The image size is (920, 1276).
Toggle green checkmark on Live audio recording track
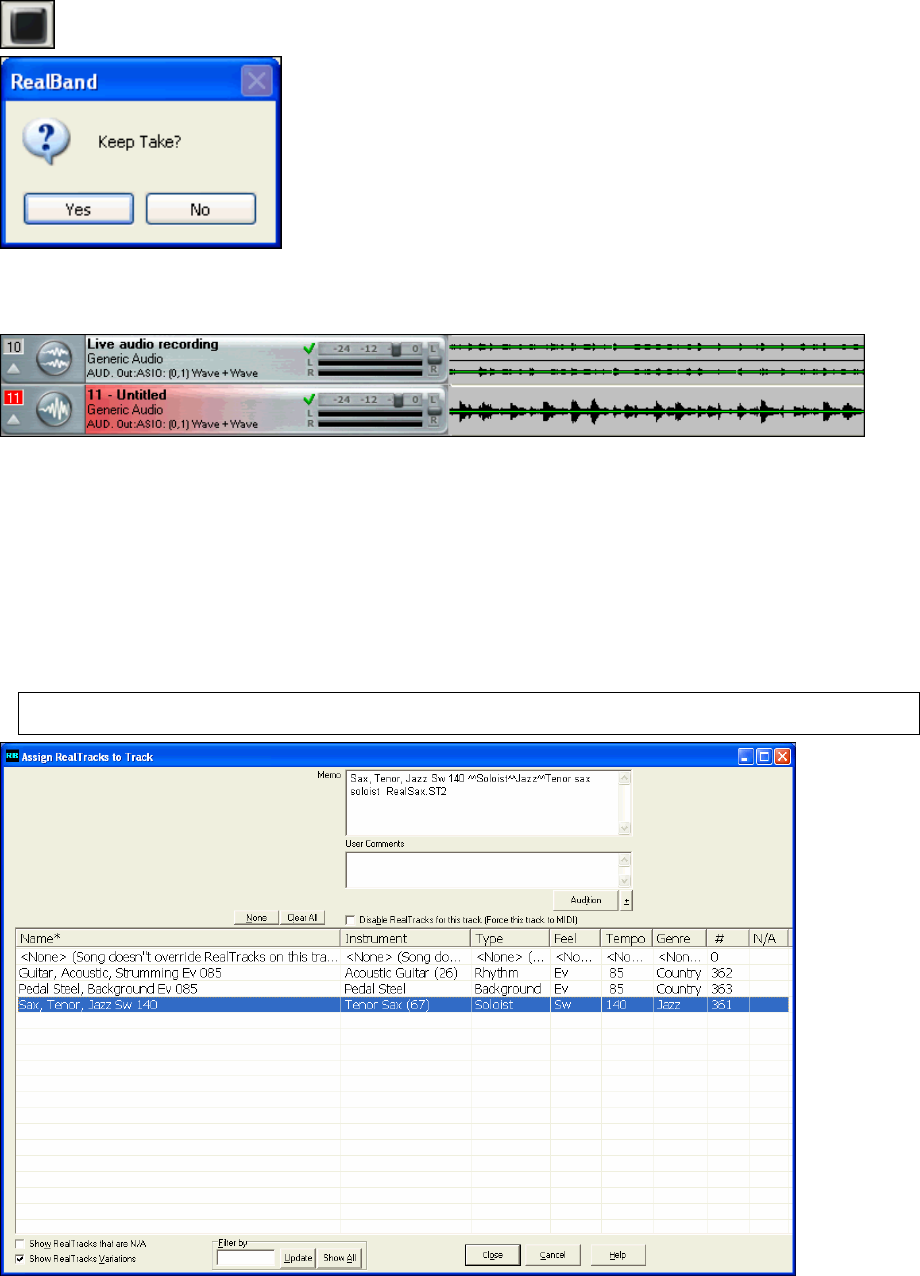pos(308,348)
